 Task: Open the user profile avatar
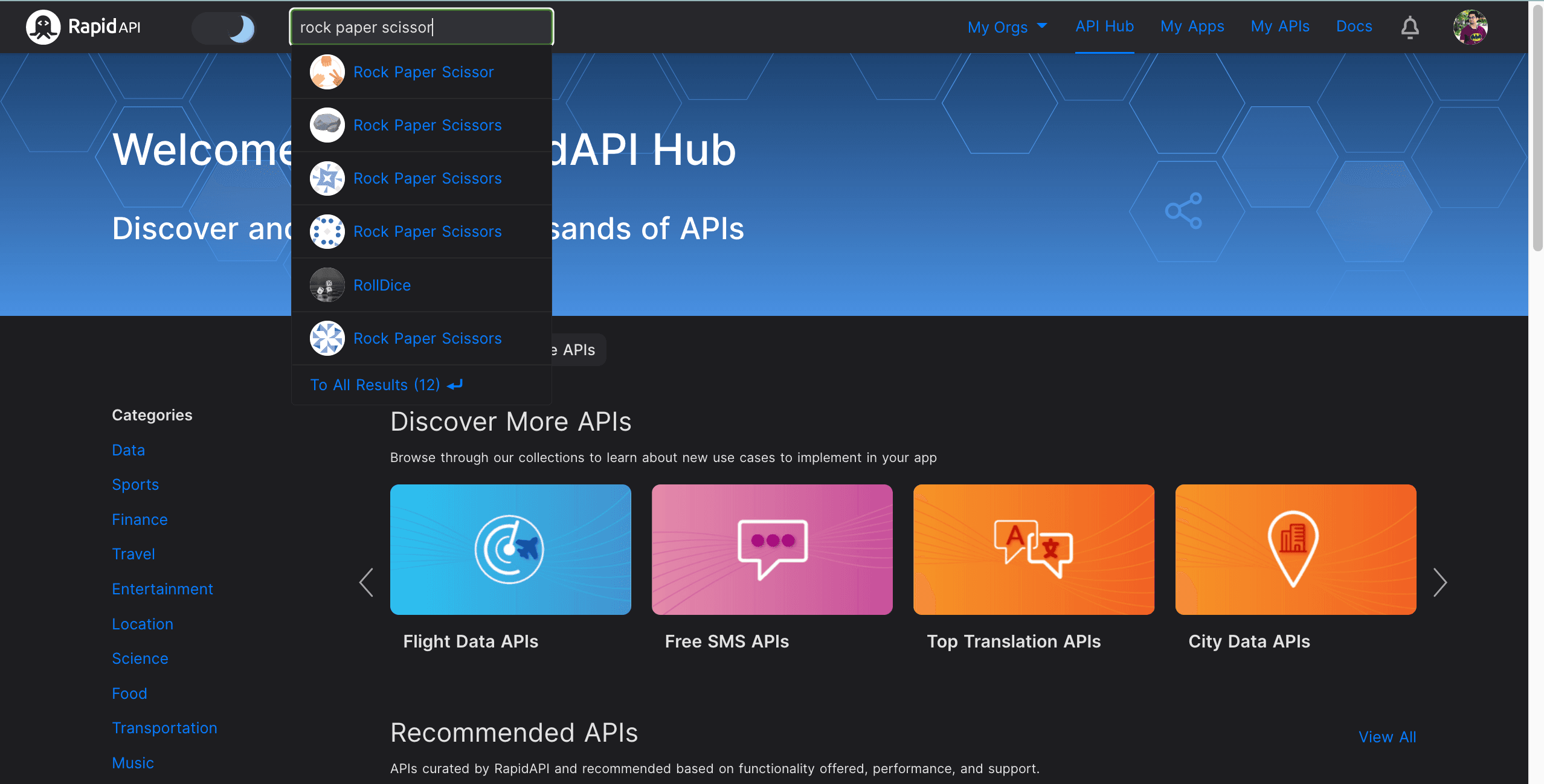coord(1470,27)
